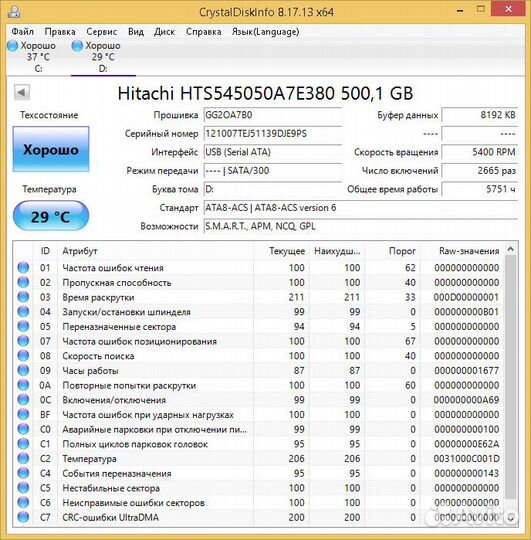Open the Диск menu
The width and height of the screenshot is (531, 540).
coord(165,32)
